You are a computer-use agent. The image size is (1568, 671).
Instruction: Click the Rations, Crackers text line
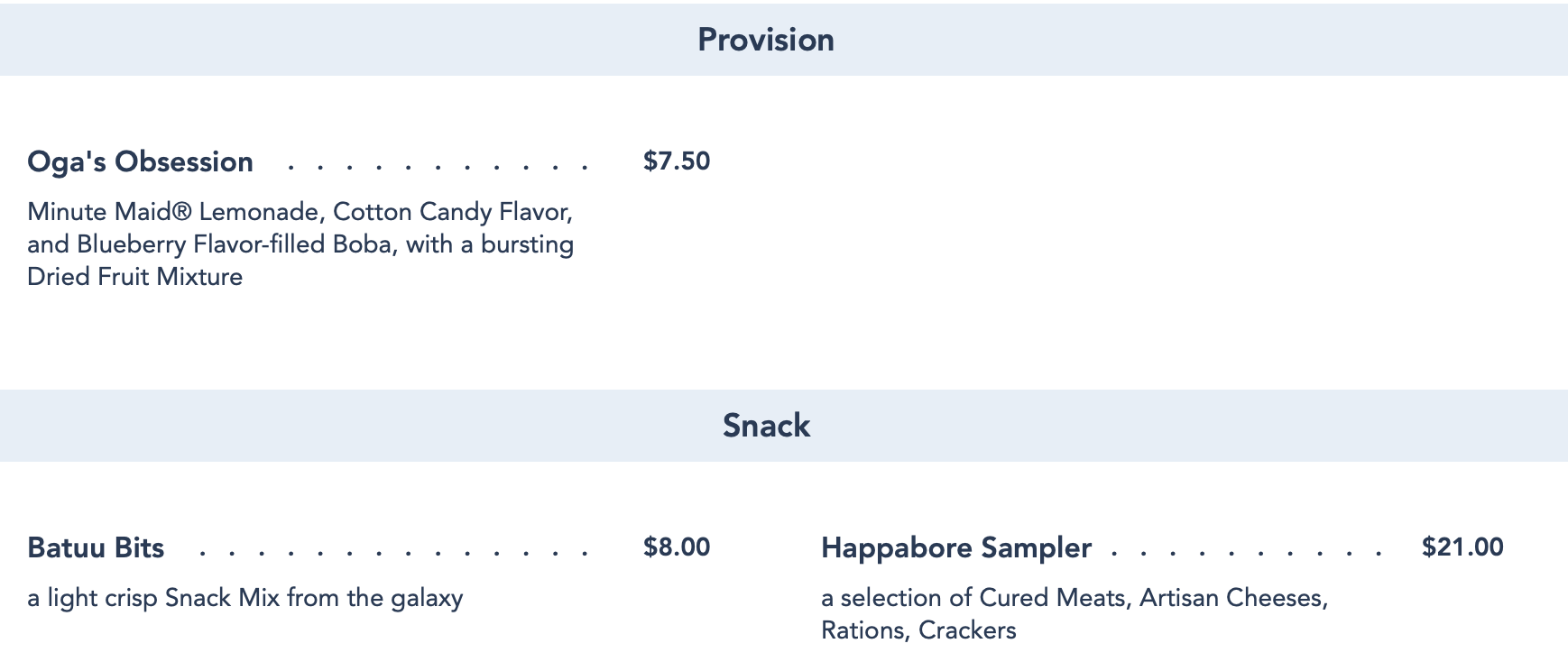pos(918,630)
